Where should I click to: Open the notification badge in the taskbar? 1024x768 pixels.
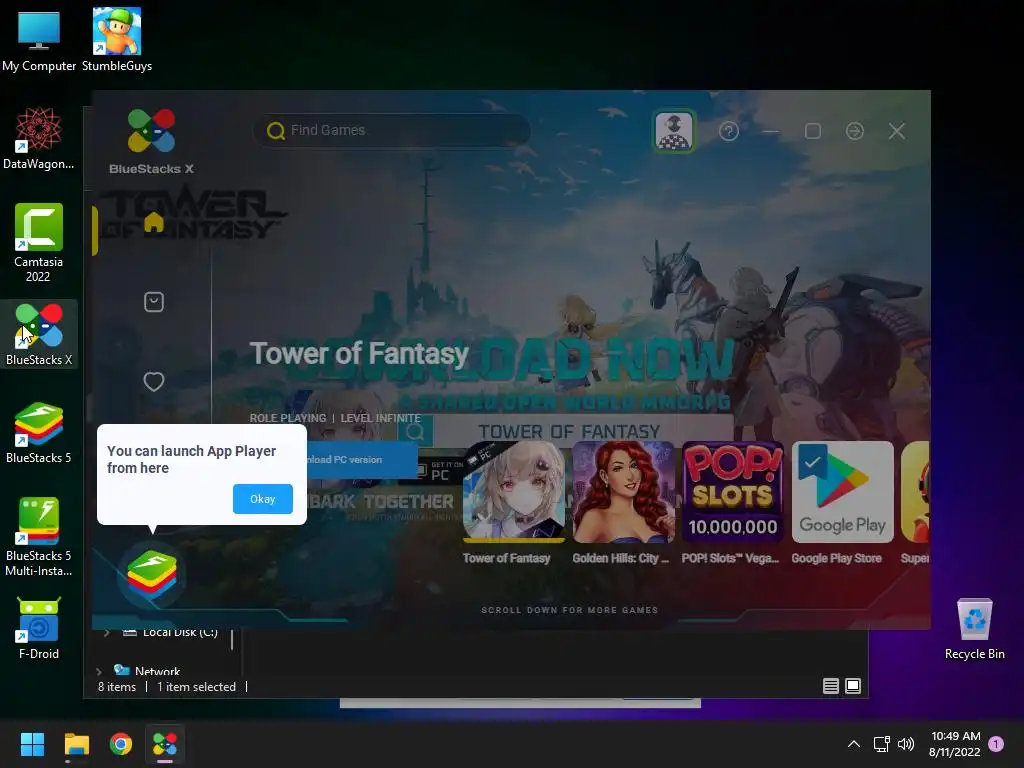click(996, 744)
